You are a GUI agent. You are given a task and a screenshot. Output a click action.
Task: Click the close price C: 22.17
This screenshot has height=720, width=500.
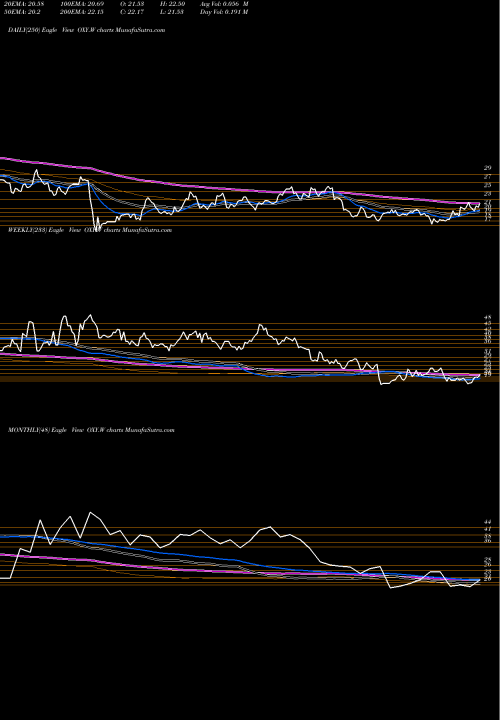(x=133, y=12)
